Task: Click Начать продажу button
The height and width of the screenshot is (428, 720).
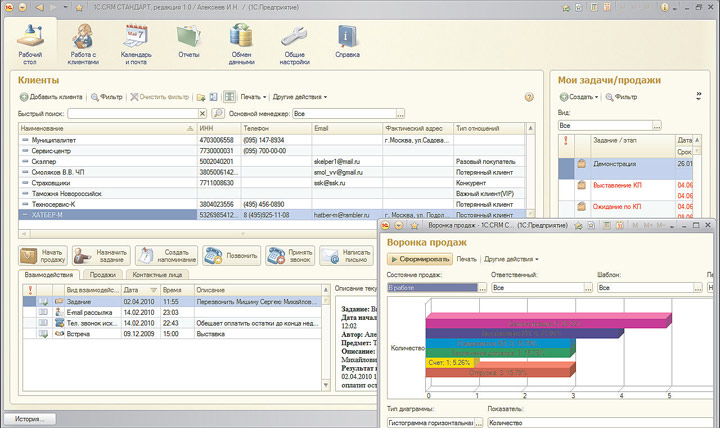Action: tap(43, 256)
